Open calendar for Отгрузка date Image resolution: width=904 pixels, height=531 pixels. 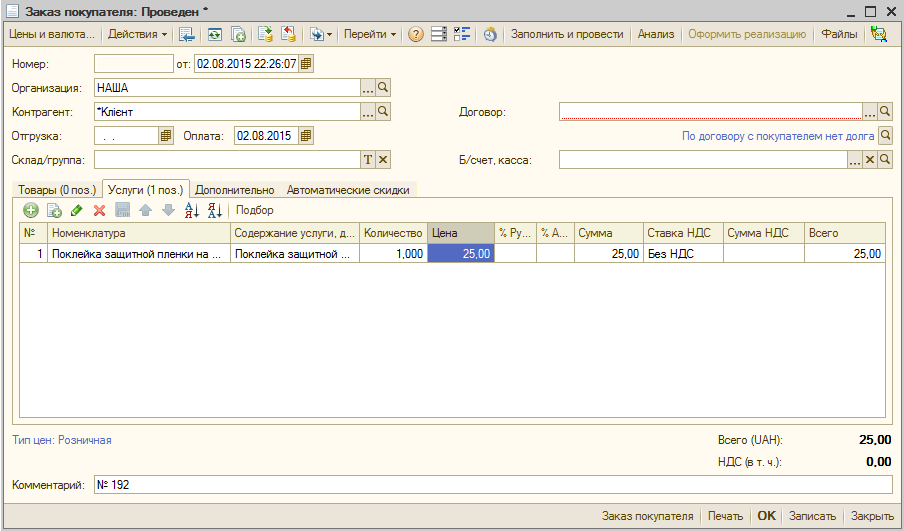[x=166, y=136]
